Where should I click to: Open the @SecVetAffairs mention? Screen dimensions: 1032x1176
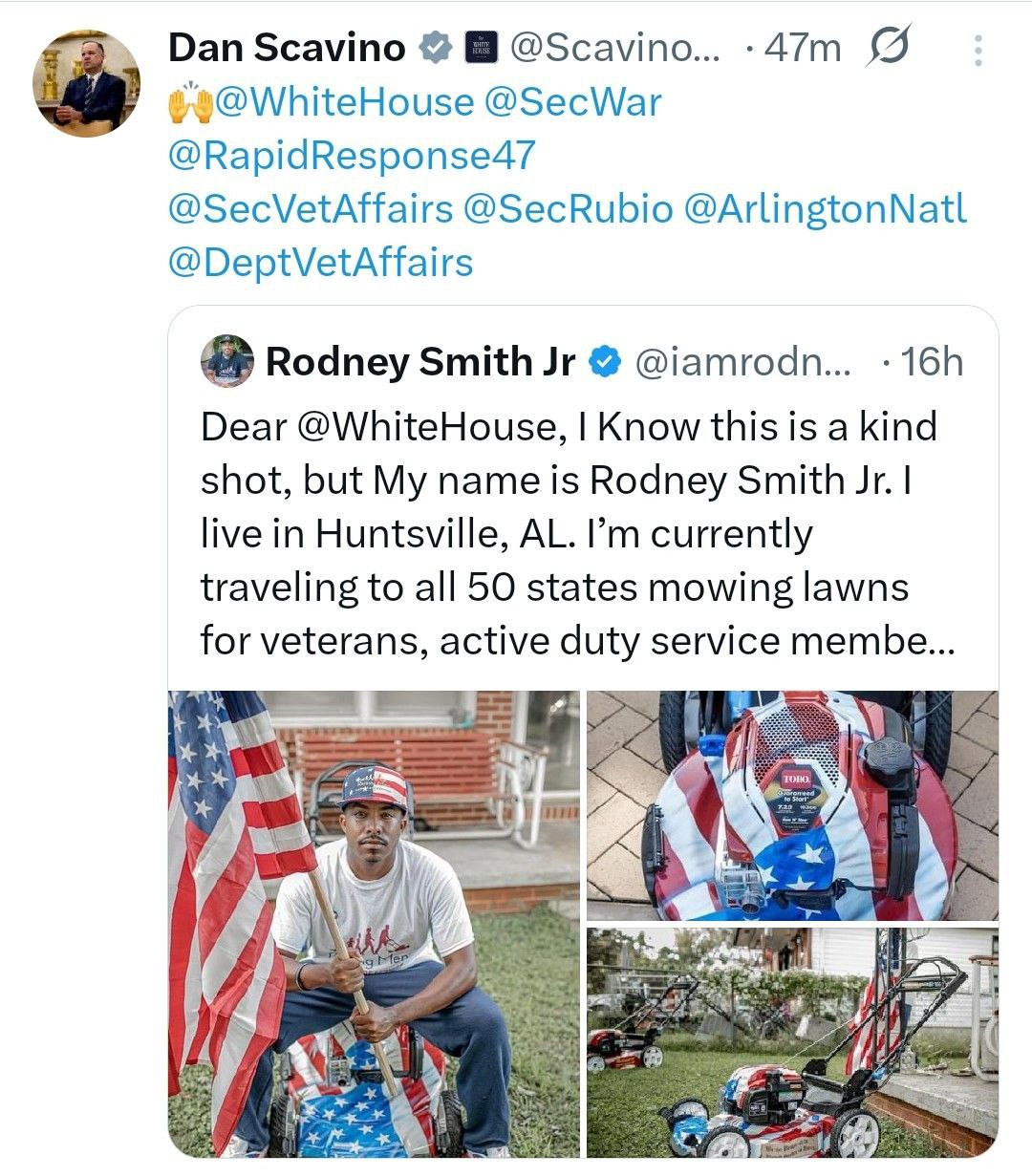pyautogui.click(x=310, y=209)
